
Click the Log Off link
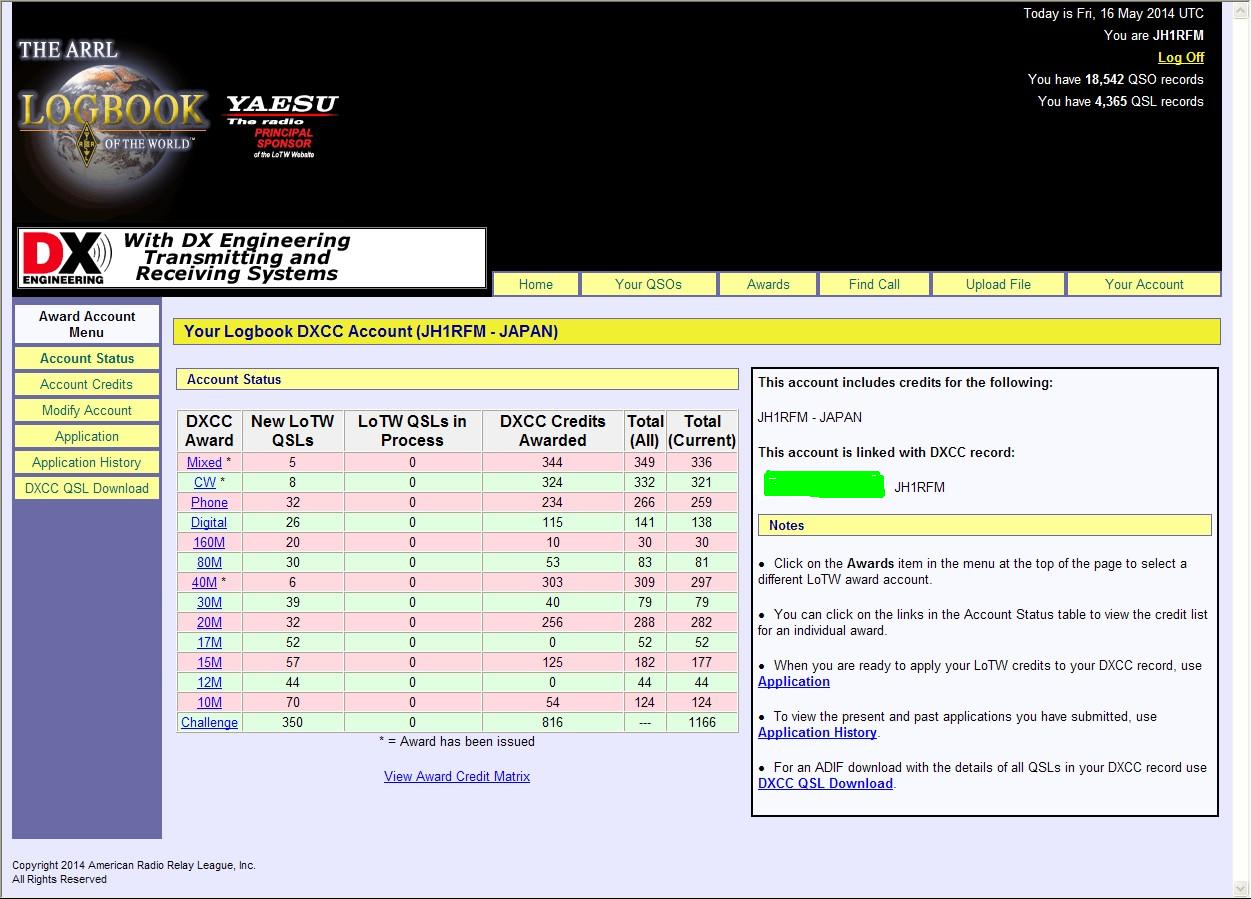coord(1180,57)
